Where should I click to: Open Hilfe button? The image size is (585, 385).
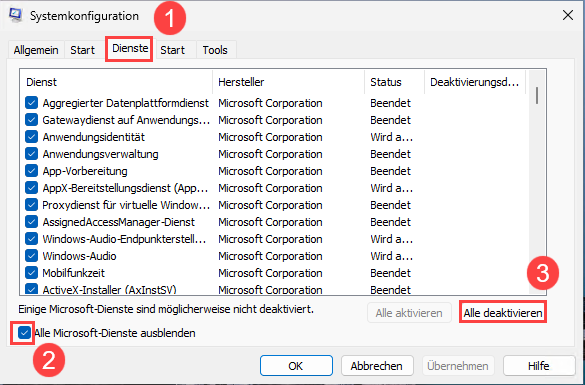click(x=539, y=366)
